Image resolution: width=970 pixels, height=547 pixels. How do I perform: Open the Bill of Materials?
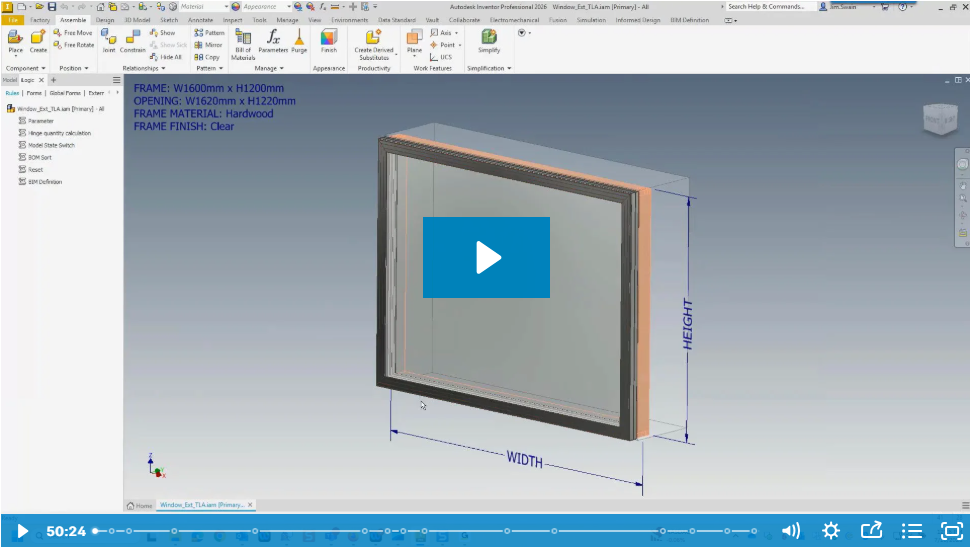click(243, 38)
